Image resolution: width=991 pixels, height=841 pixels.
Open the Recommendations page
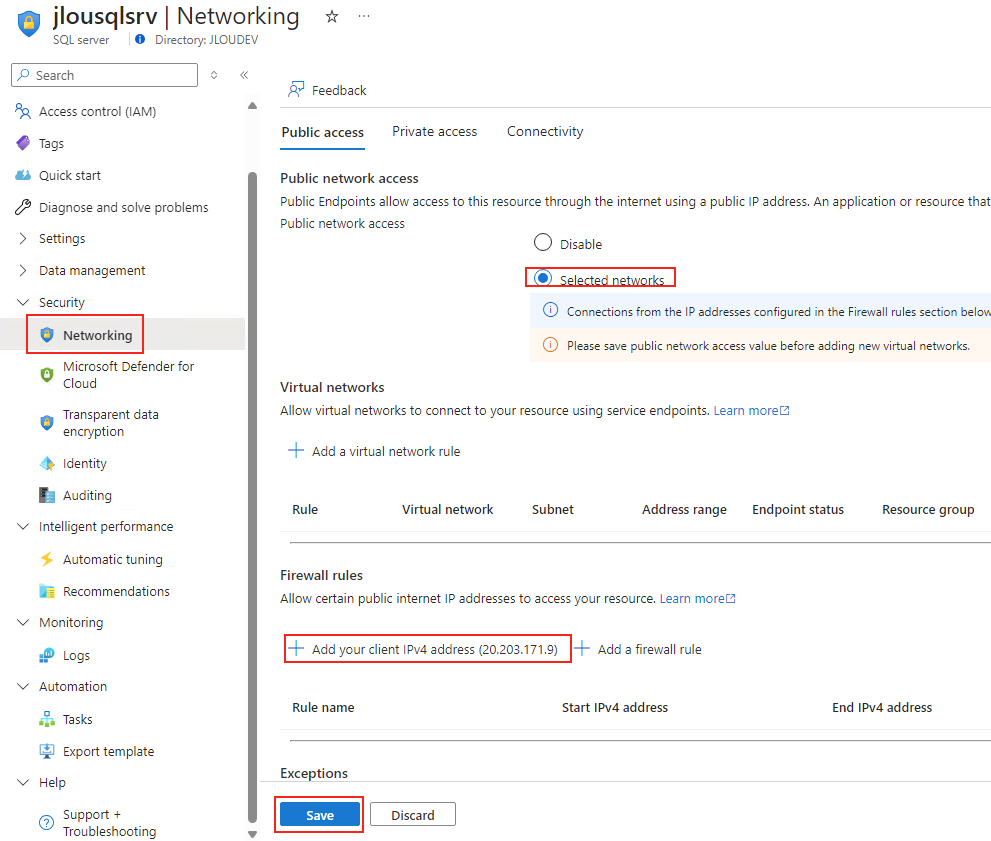coord(116,591)
